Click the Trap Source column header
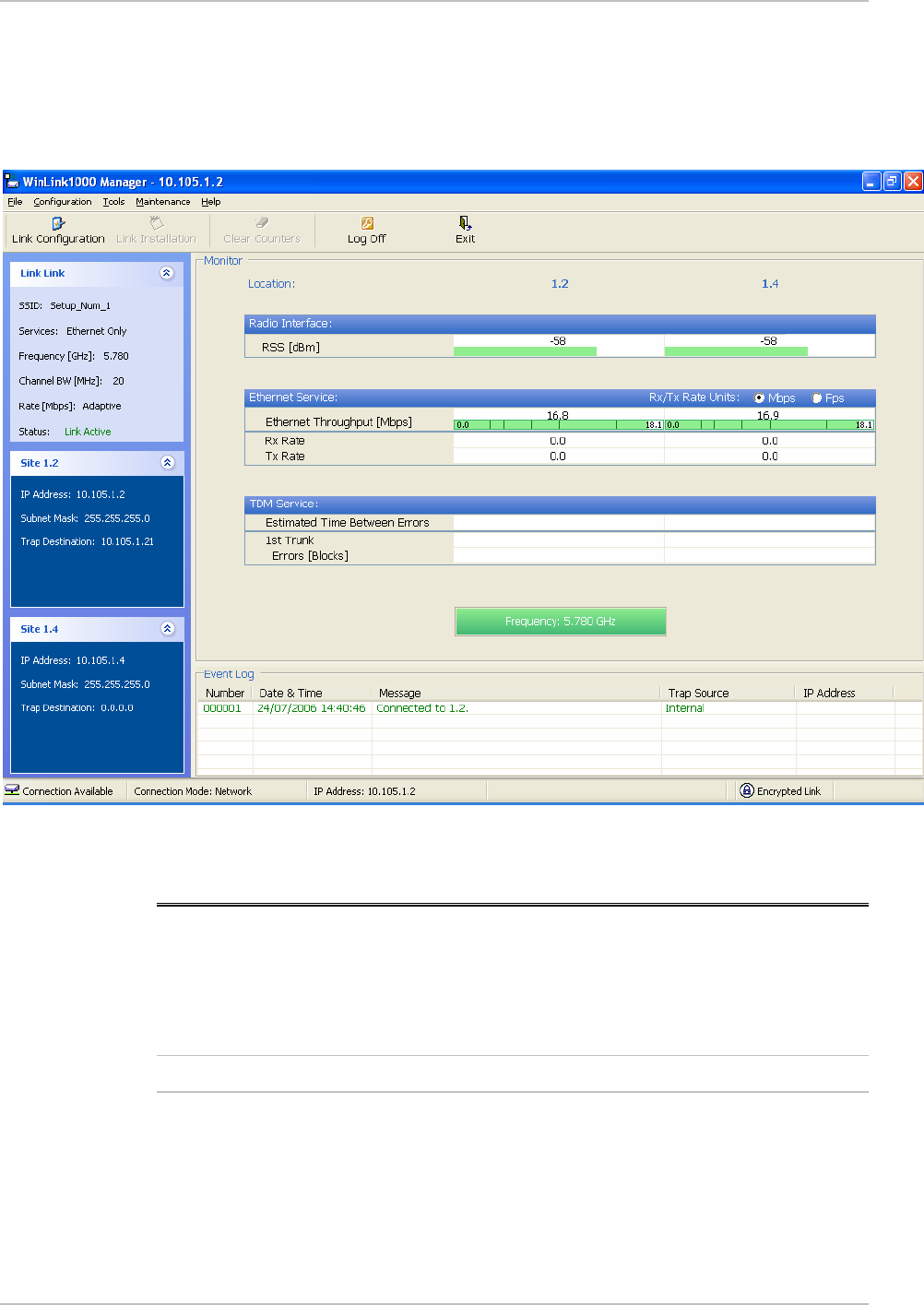This screenshot has width=924, height=1305. click(729, 693)
